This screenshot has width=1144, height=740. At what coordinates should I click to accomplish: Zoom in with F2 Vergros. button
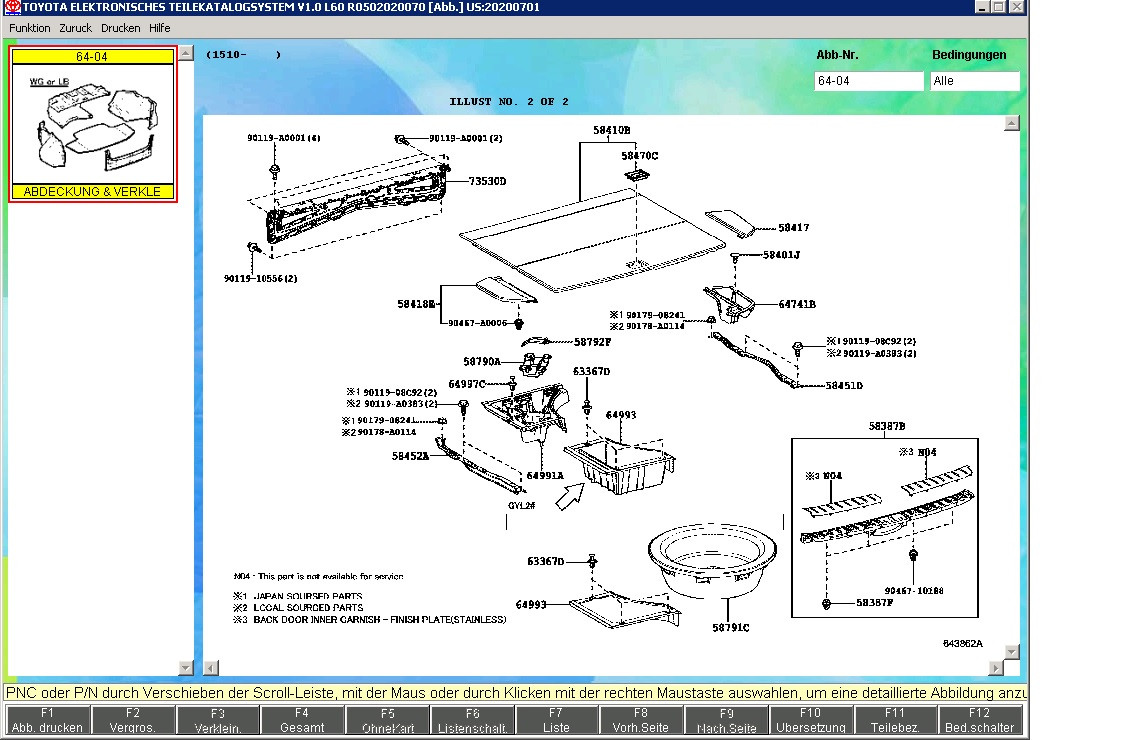[x=133, y=720]
